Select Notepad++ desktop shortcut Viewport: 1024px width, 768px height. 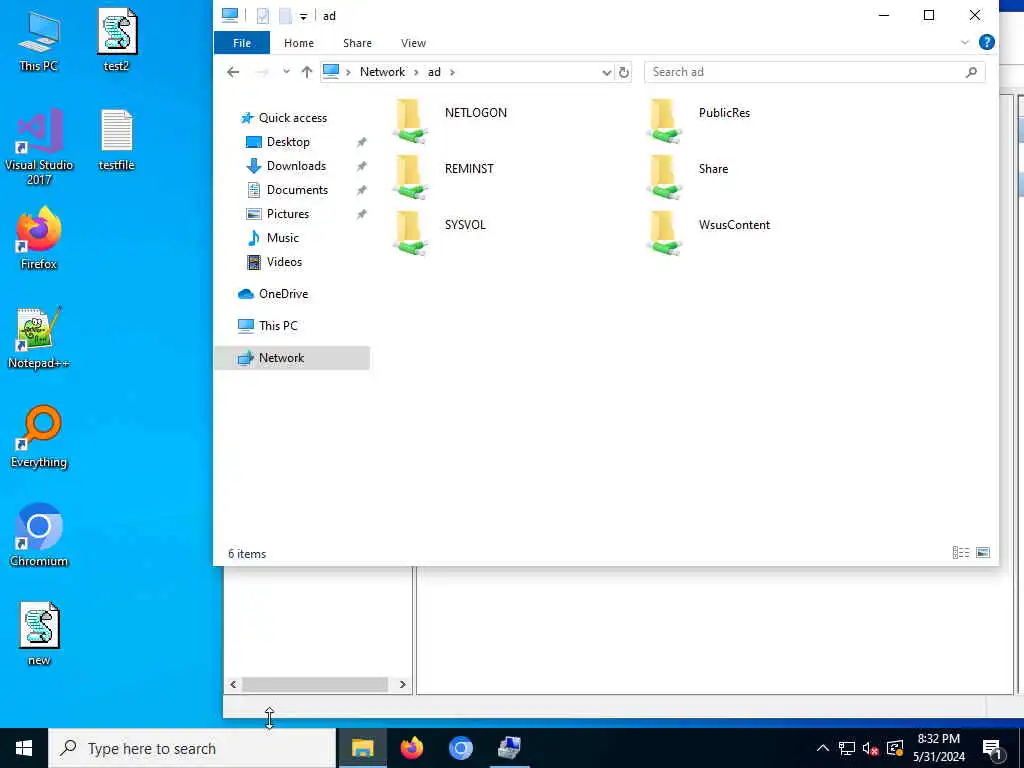pos(39,338)
